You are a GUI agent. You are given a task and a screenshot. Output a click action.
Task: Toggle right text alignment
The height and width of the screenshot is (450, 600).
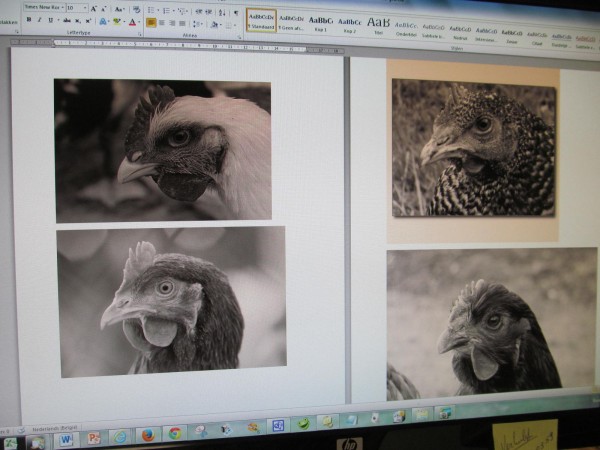(172, 23)
